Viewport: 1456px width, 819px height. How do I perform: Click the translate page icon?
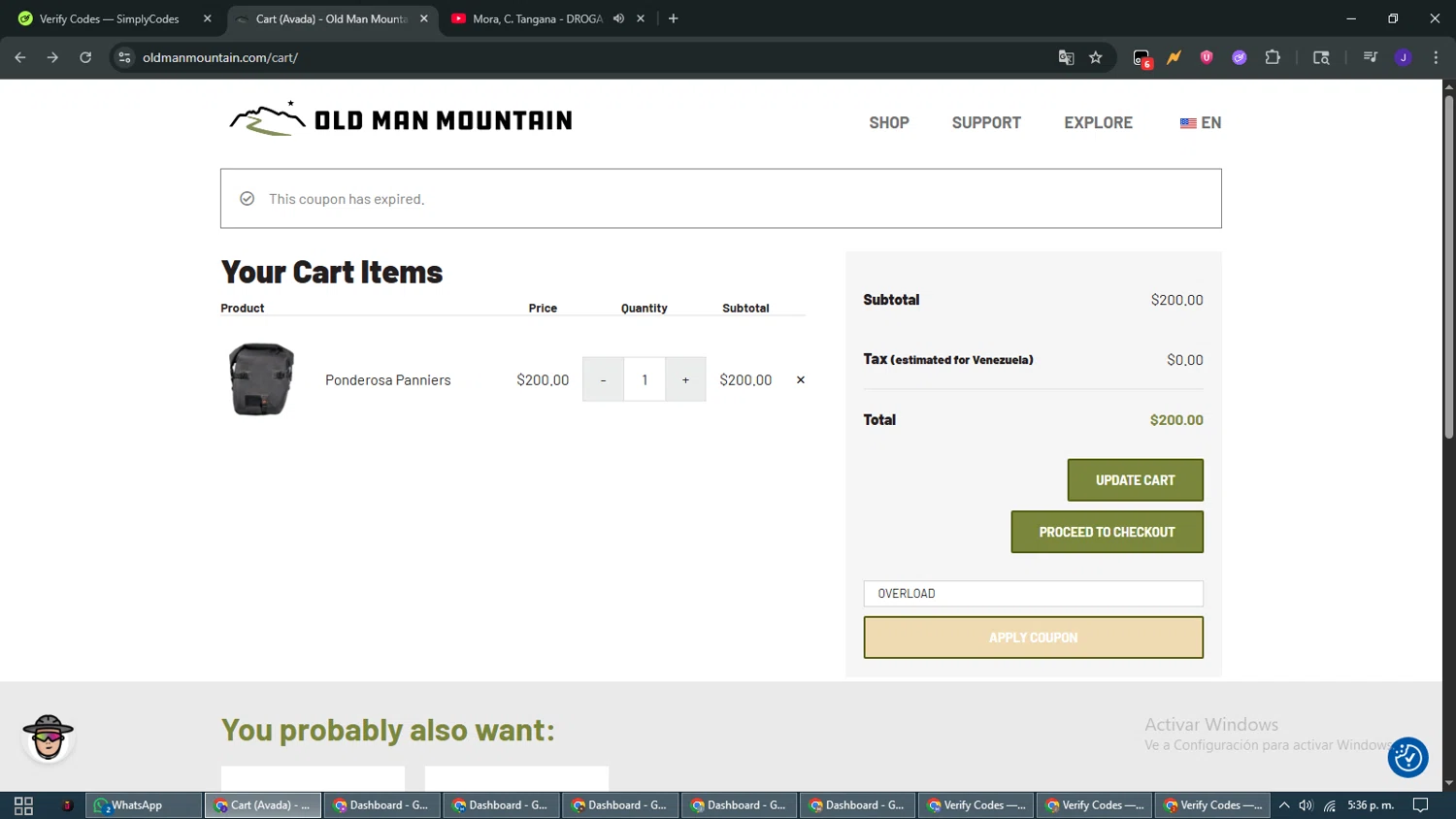click(1066, 57)
